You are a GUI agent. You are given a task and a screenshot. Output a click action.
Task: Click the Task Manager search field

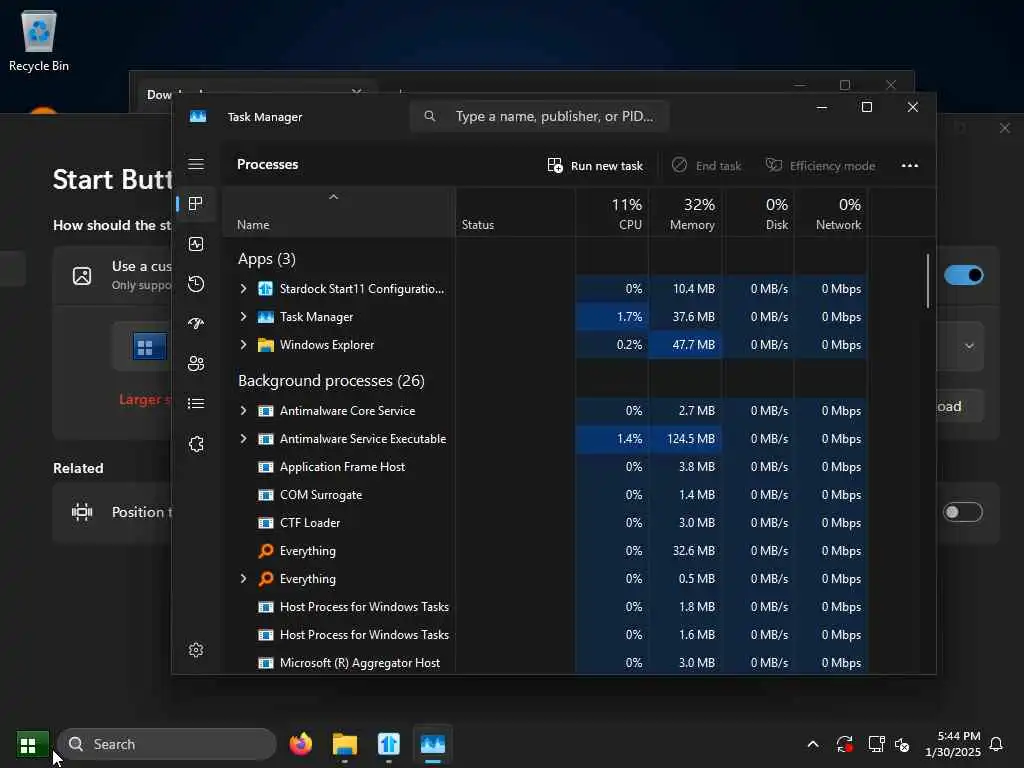click(539, 116)
